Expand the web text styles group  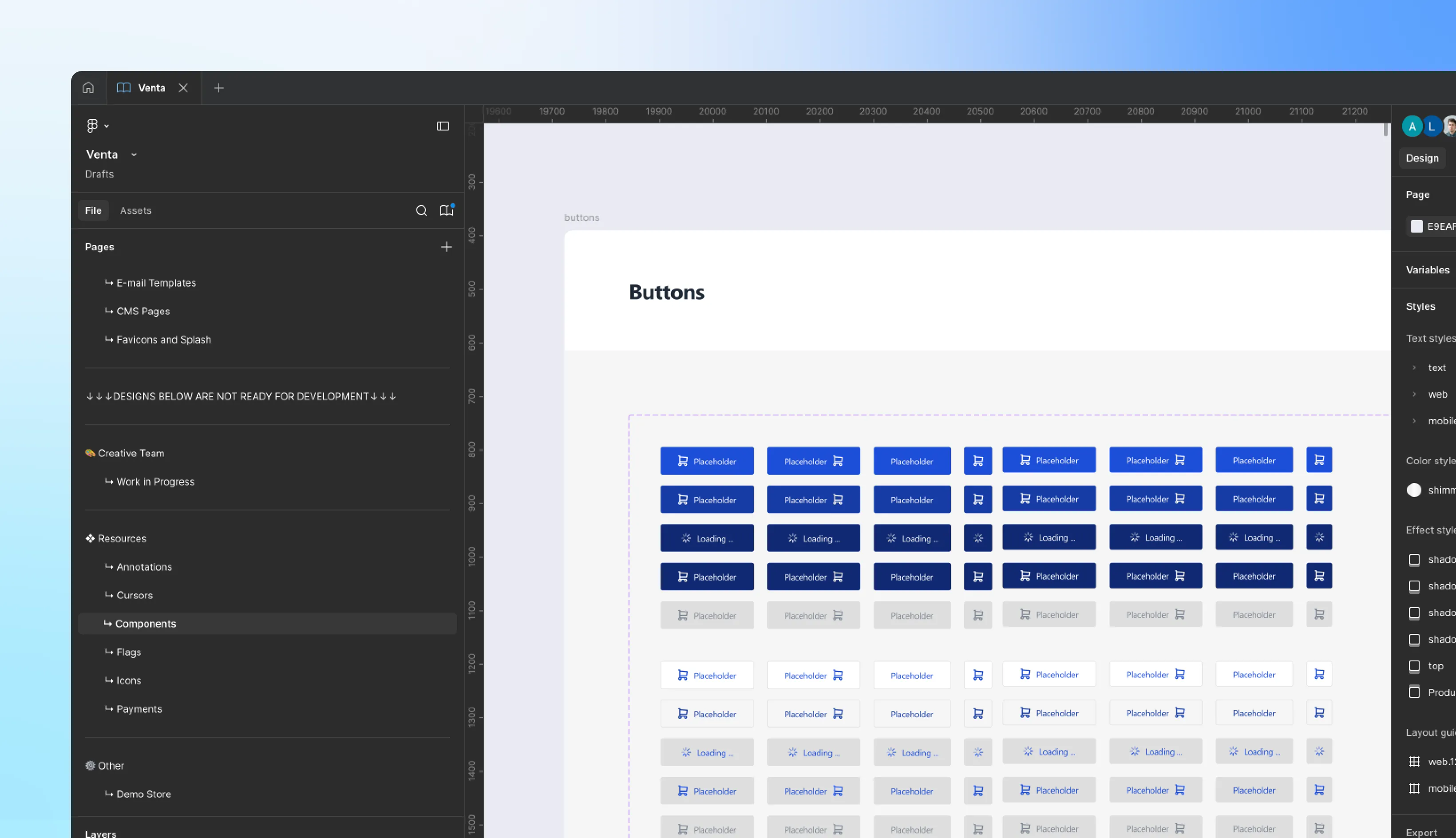[1415, 394]
